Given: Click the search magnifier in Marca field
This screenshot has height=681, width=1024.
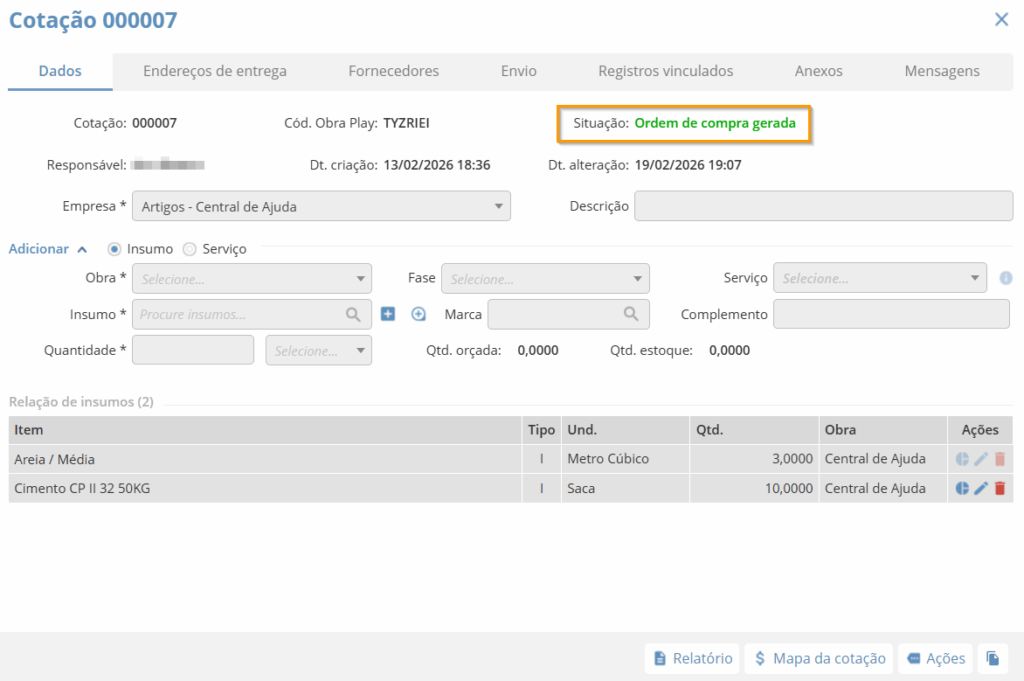Looking at the screenshot, I should (x=631, y=314).
